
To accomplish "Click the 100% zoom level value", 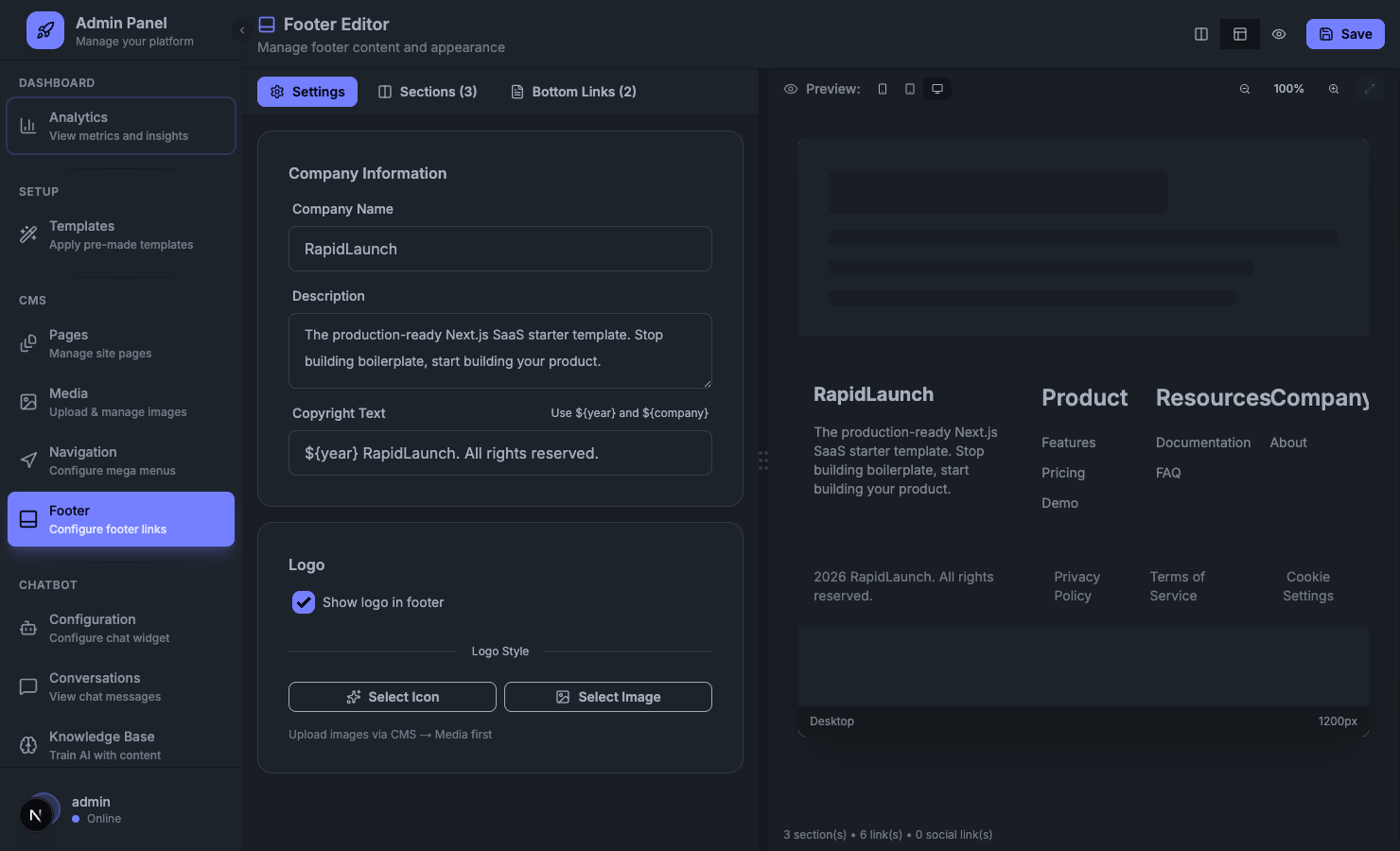I will 1288,89.
